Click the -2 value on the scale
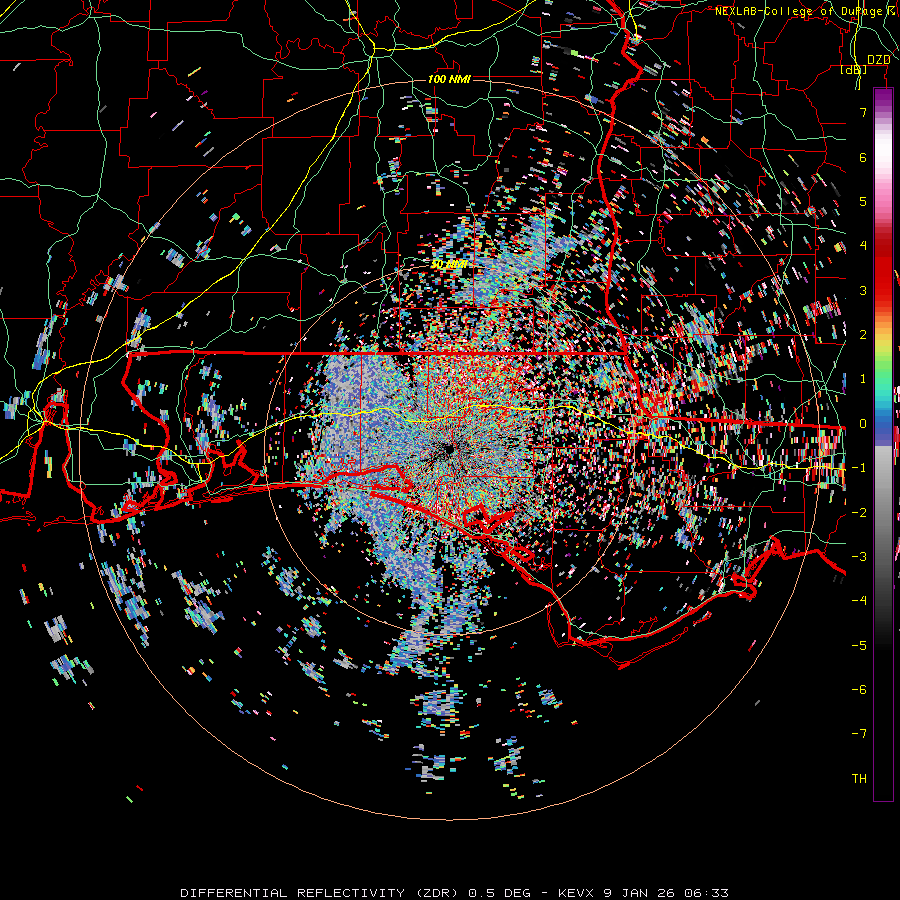 coord(859,513)
